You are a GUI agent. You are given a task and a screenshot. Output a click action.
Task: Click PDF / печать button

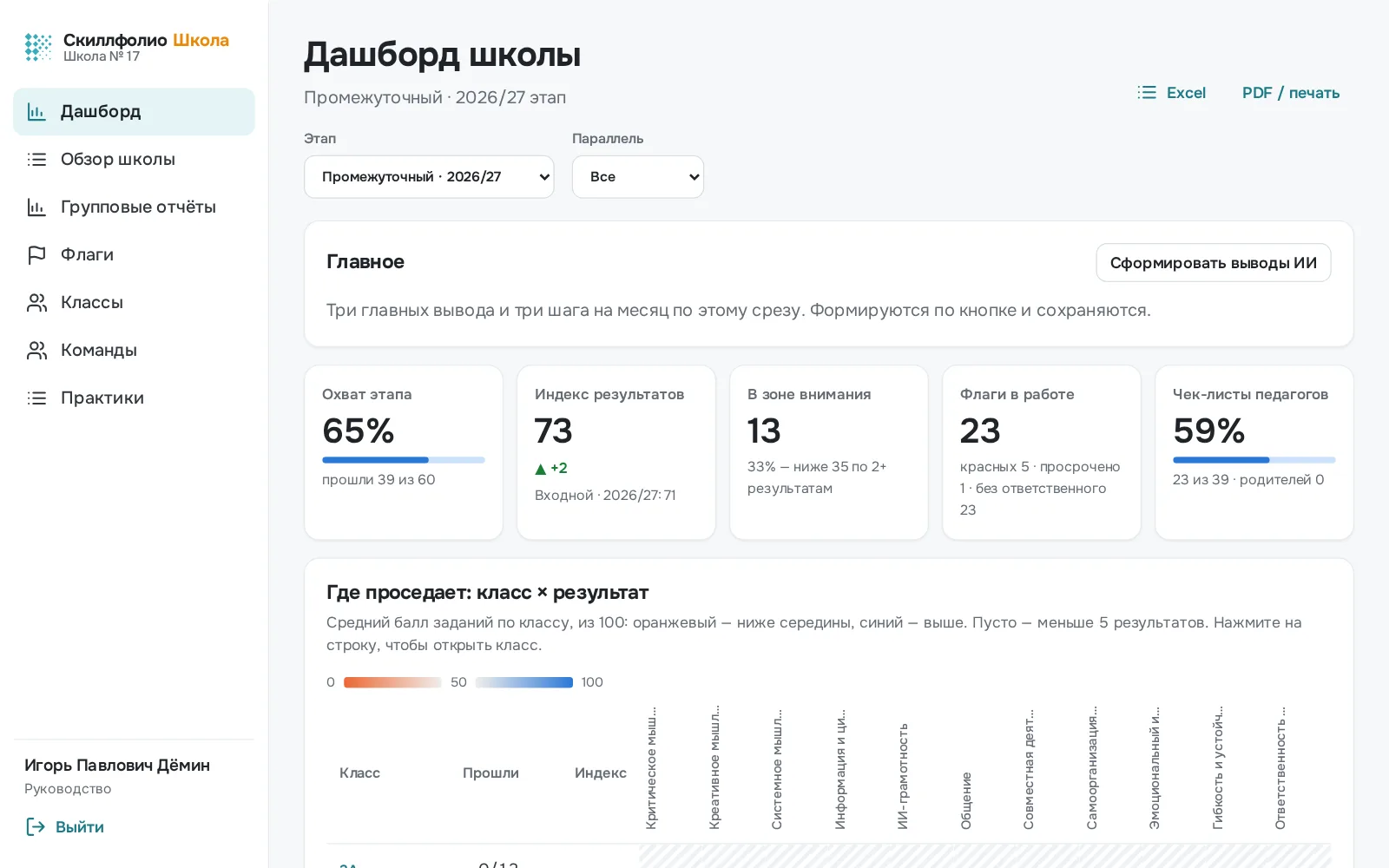pyautogui.click(x=1291, y=92)
